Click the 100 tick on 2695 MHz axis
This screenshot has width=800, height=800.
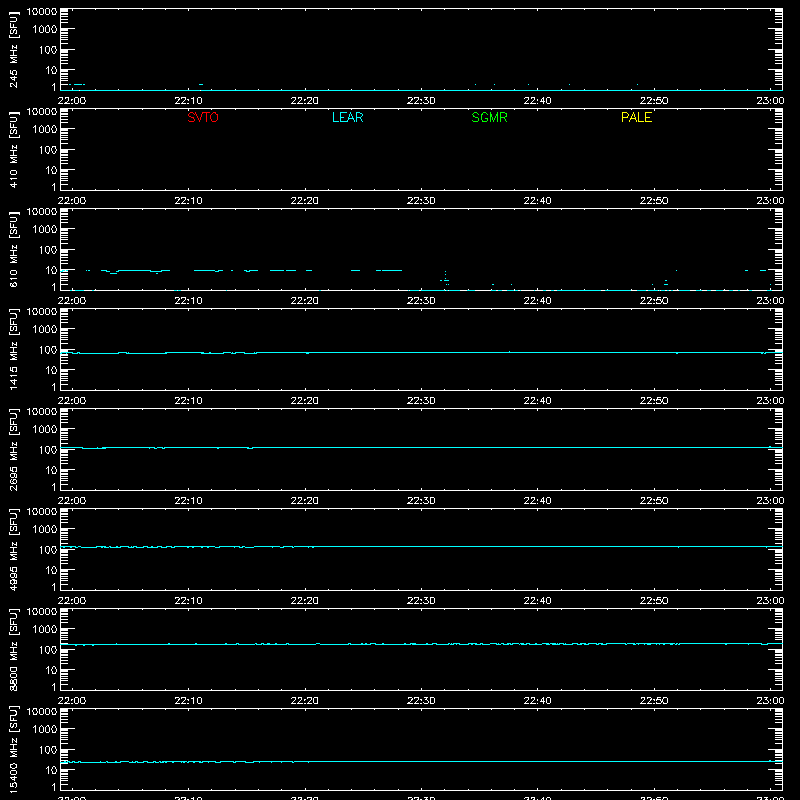click(48, 450)
